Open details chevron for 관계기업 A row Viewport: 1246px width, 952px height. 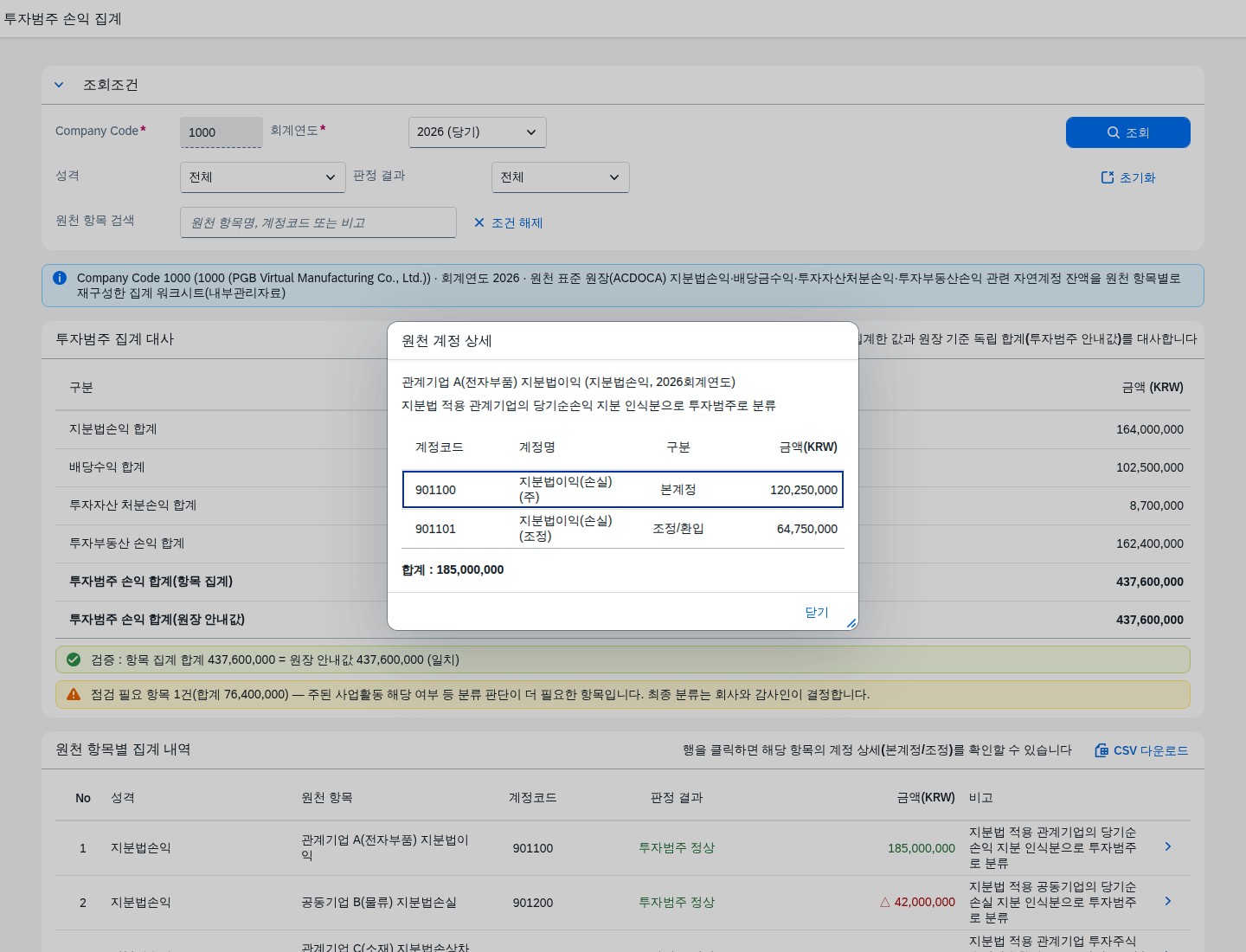click(x=1168, y=847)
